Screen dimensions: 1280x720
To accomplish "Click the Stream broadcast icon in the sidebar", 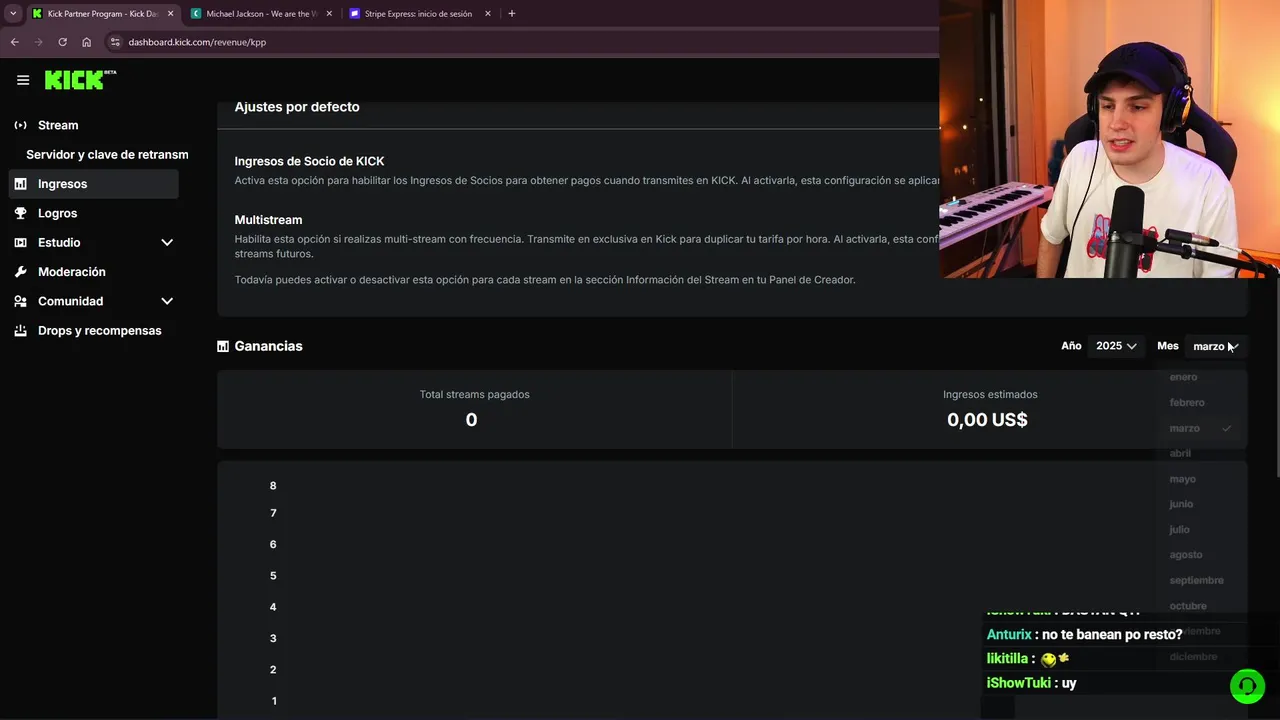I will [20, 125].
